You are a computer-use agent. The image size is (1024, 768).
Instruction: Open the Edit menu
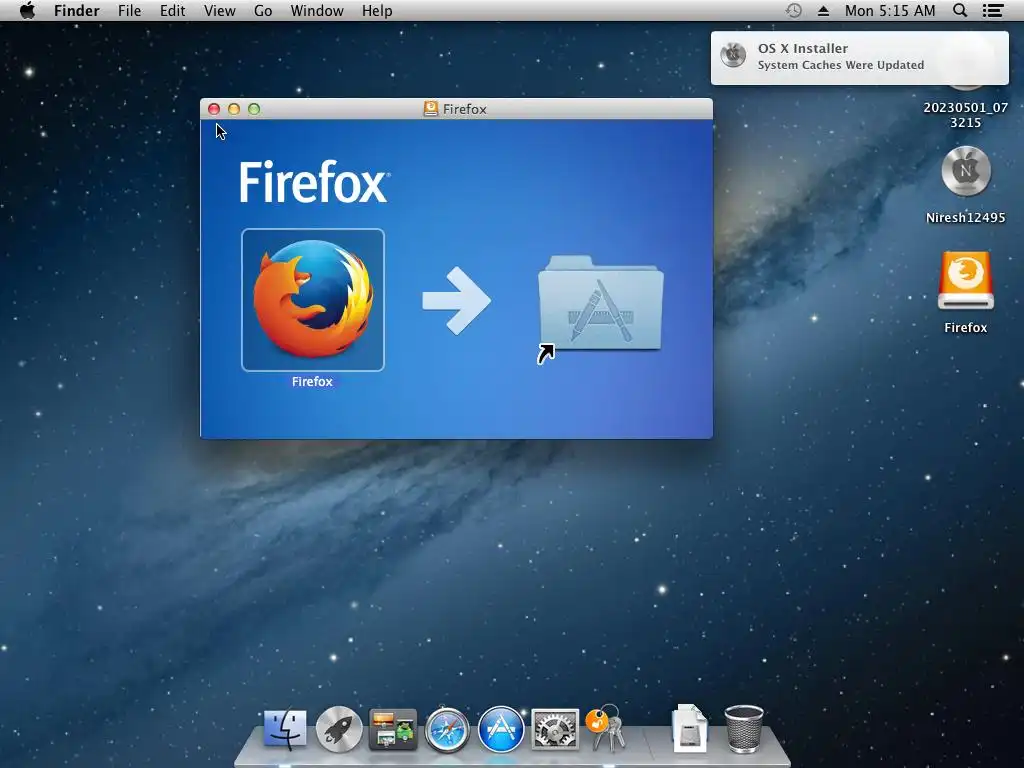coord(172,10)
